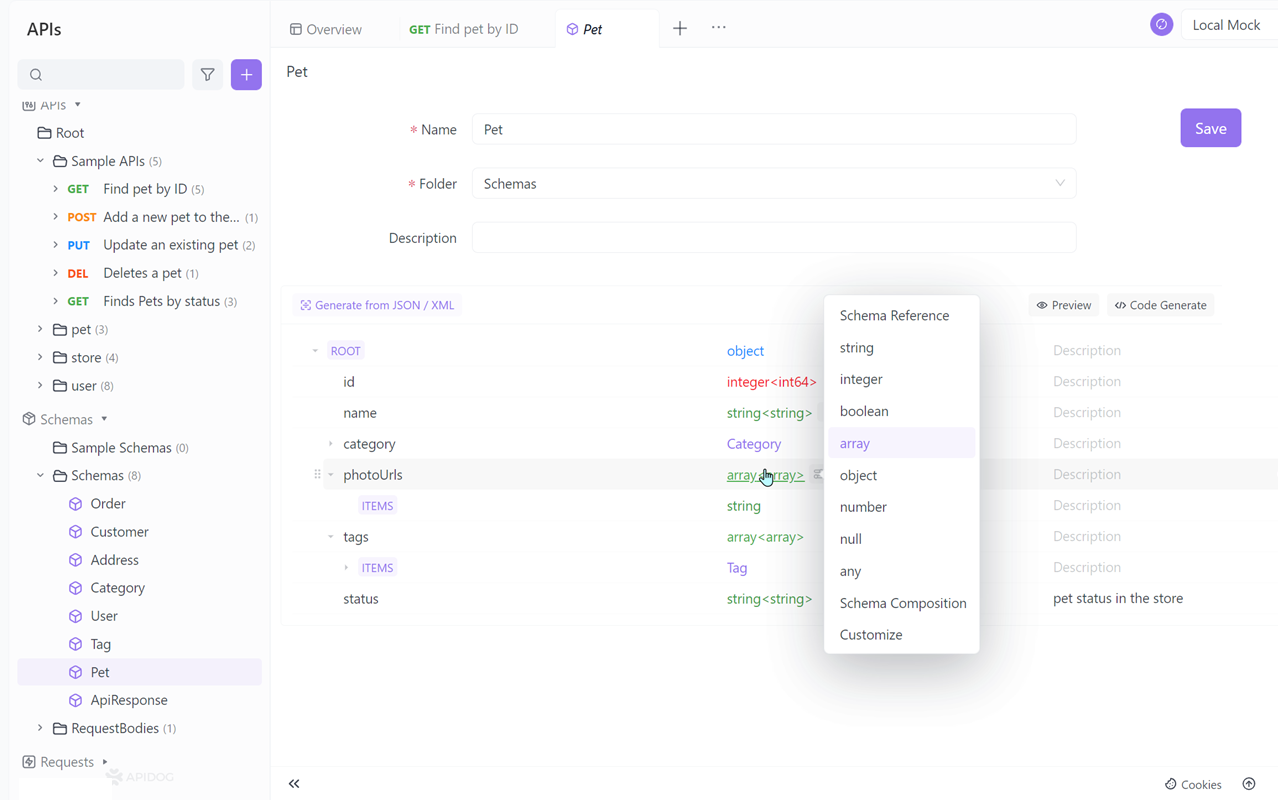Image resolution: width=1280 pixels, height=800 pixels.
Task: Open the Folder dropdown showing Schemas
Action: [774, 184]
